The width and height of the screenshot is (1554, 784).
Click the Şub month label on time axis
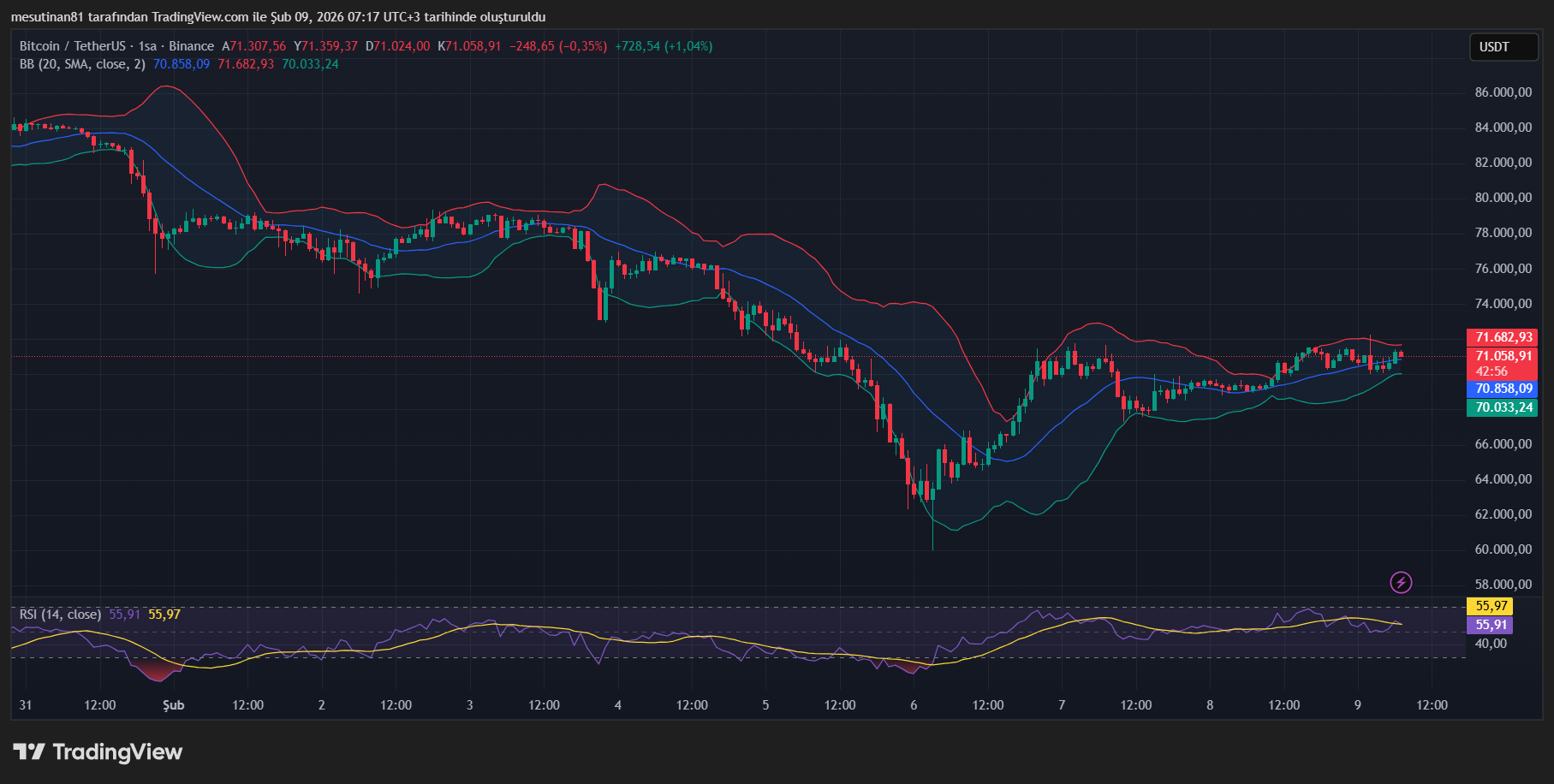click(x=174, y=705)
